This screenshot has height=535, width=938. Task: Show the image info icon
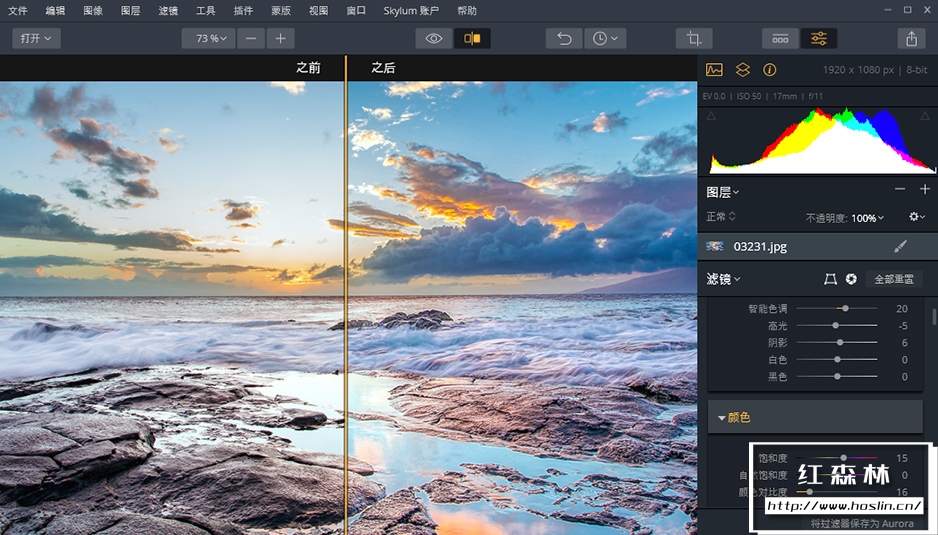(770, 70)
